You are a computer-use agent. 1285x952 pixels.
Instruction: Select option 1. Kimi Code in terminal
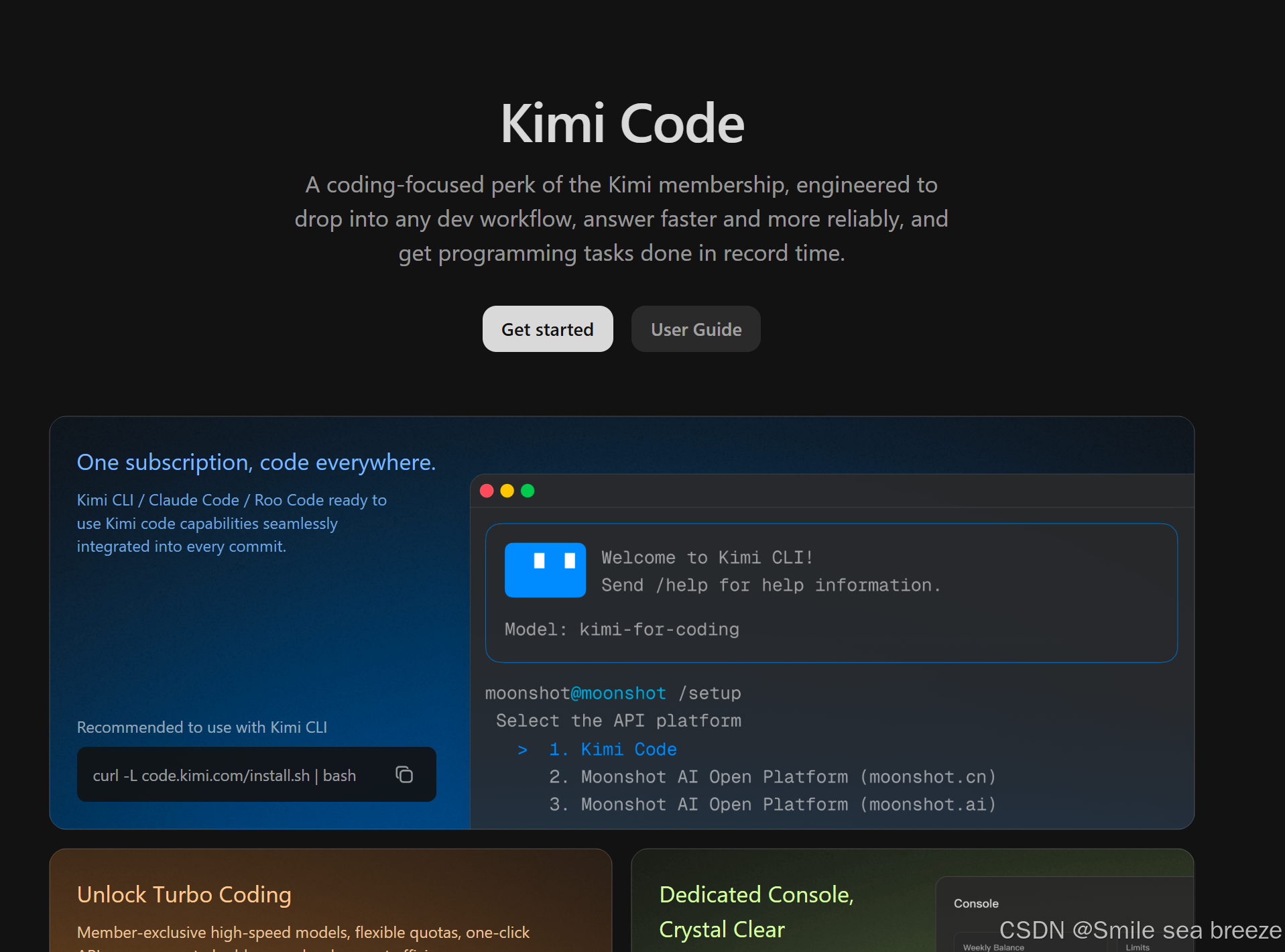(613, 750)
